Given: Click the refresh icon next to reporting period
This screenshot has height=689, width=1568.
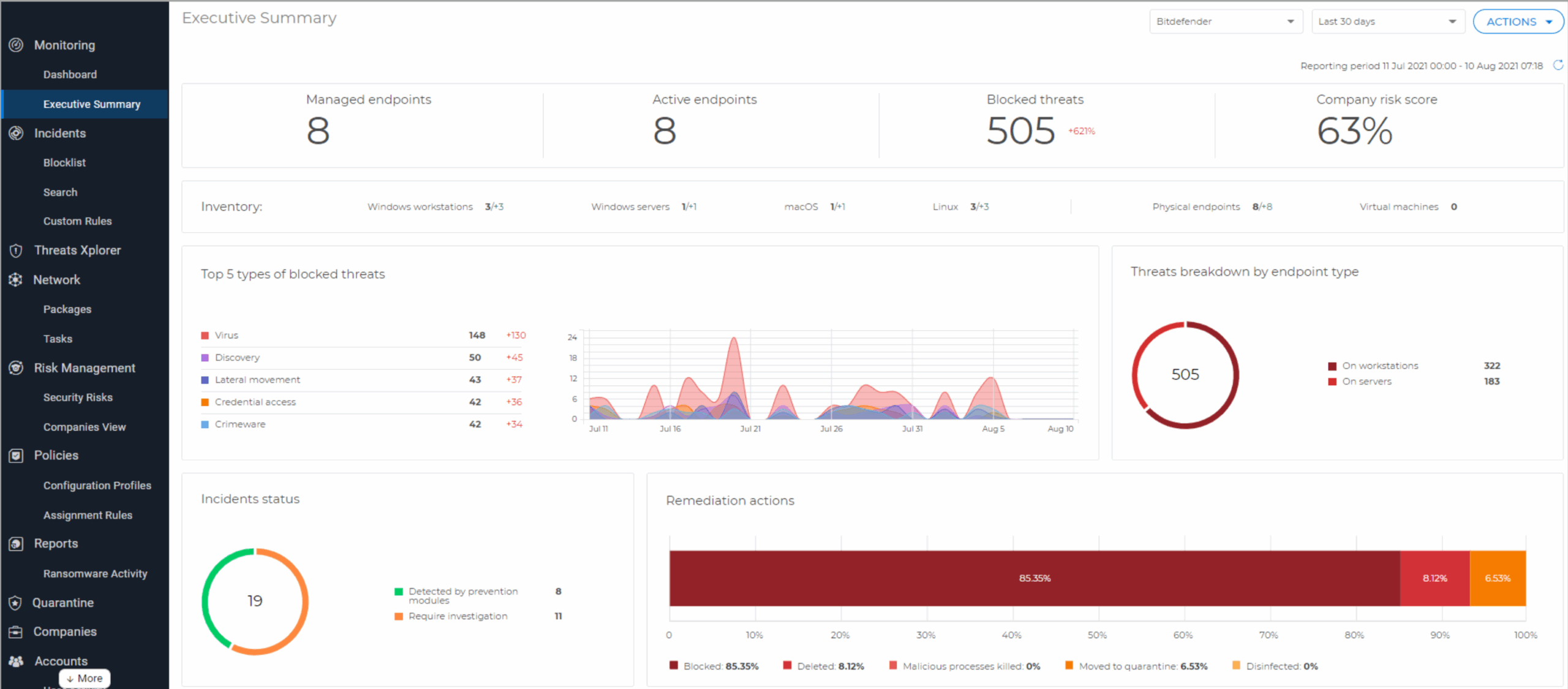Looking at the screenshot, I should (x=1558, y=66).
